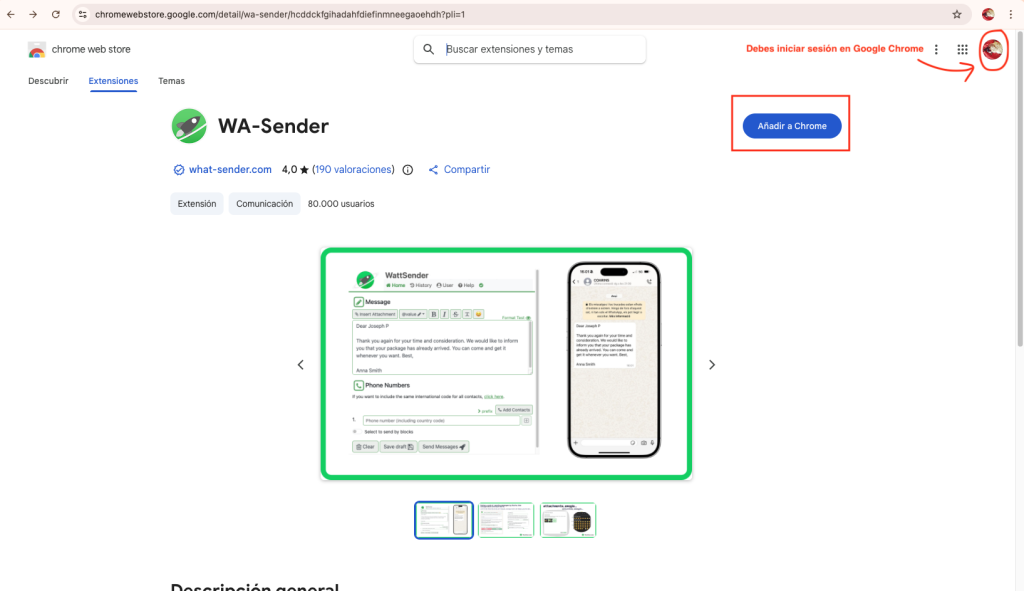The width and height of the screenshot is (1024, 591).
Task: Click the WA-Sender rocket logo
Action: pyautogui.click(x=189, y=126)
